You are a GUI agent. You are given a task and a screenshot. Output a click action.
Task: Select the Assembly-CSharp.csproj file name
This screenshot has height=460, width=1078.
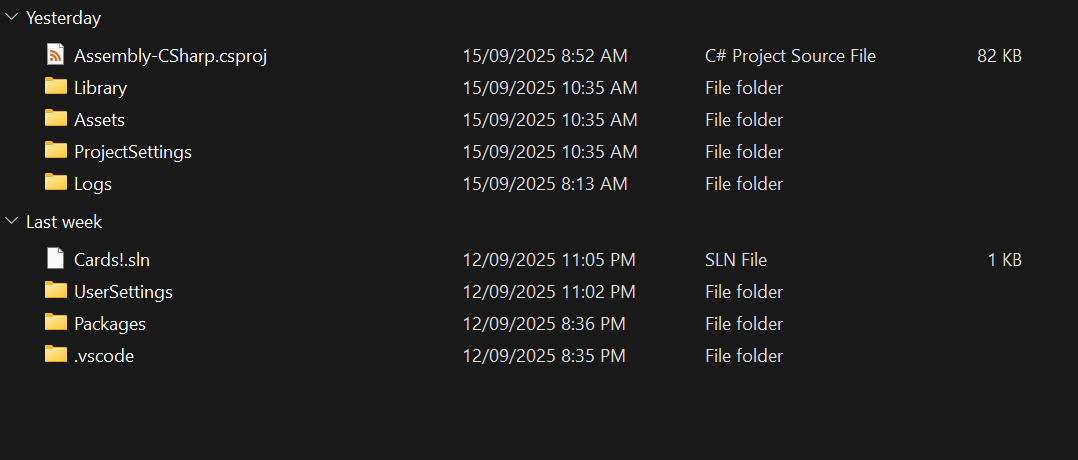(170, 56)
